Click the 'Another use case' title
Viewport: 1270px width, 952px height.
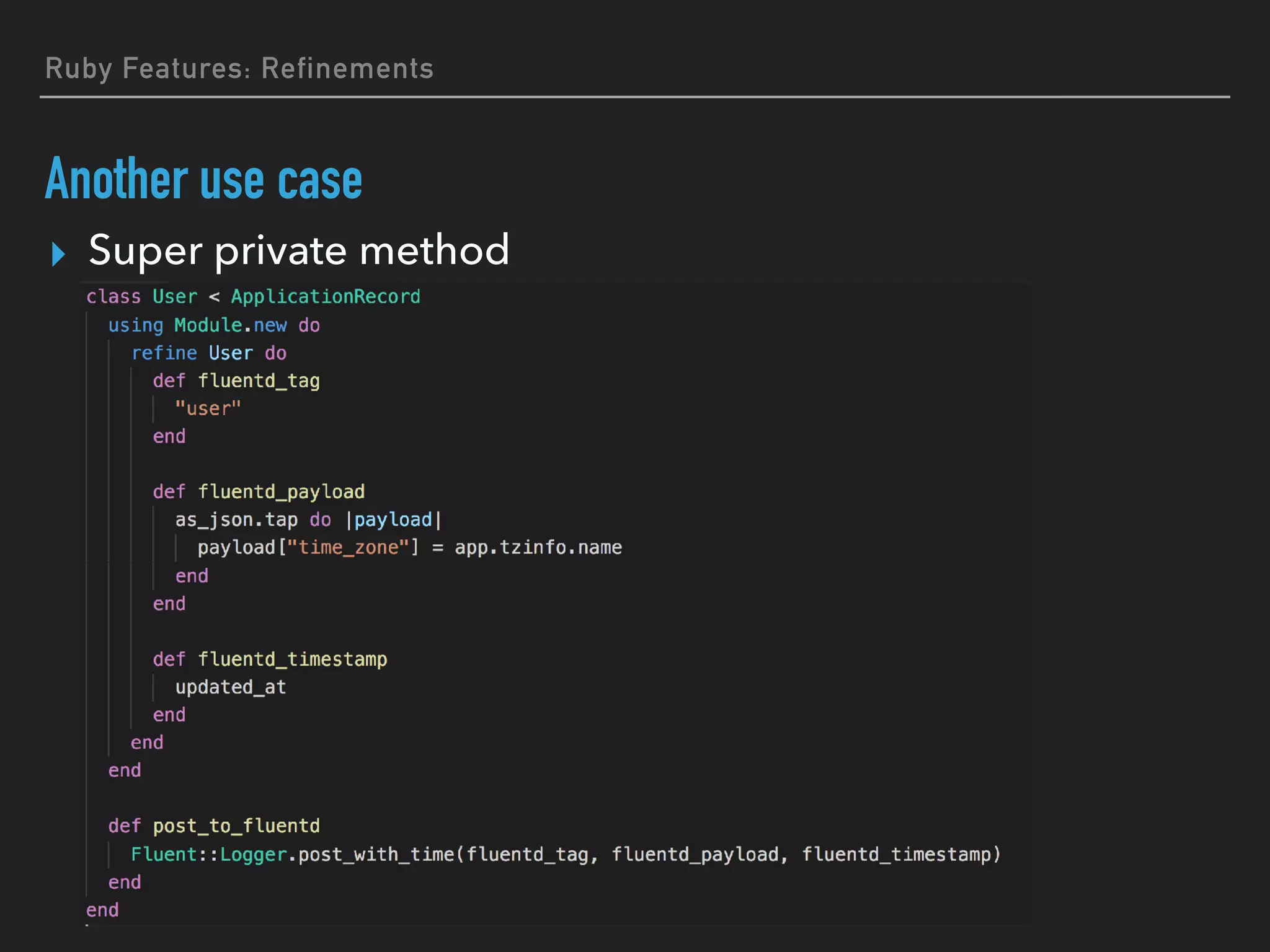(x=203, y=180)
